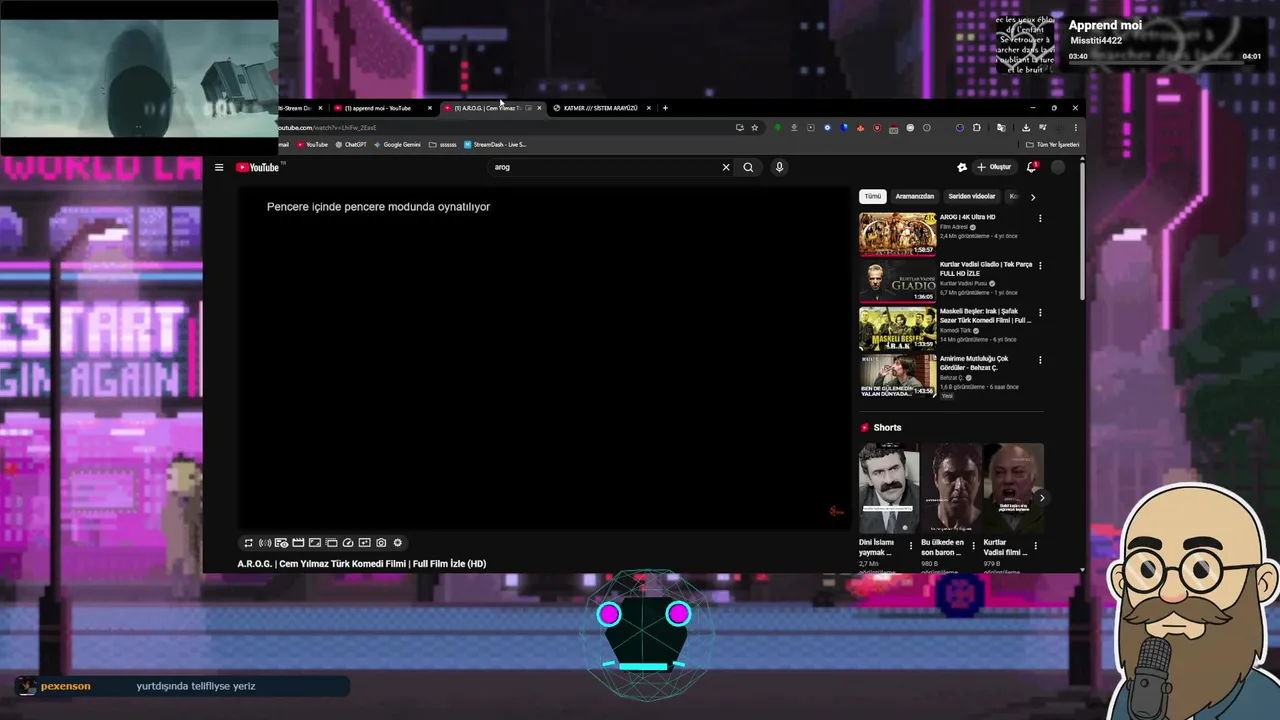
Task: Open options menu for Kurtlar Vadisi Gladio
Action: click(1040, 265)
